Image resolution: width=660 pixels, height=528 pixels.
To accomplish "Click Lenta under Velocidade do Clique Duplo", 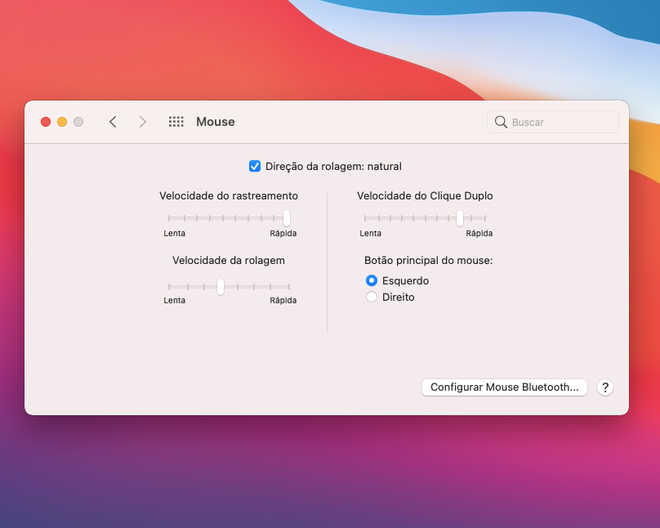I will [x=370, y=233].
